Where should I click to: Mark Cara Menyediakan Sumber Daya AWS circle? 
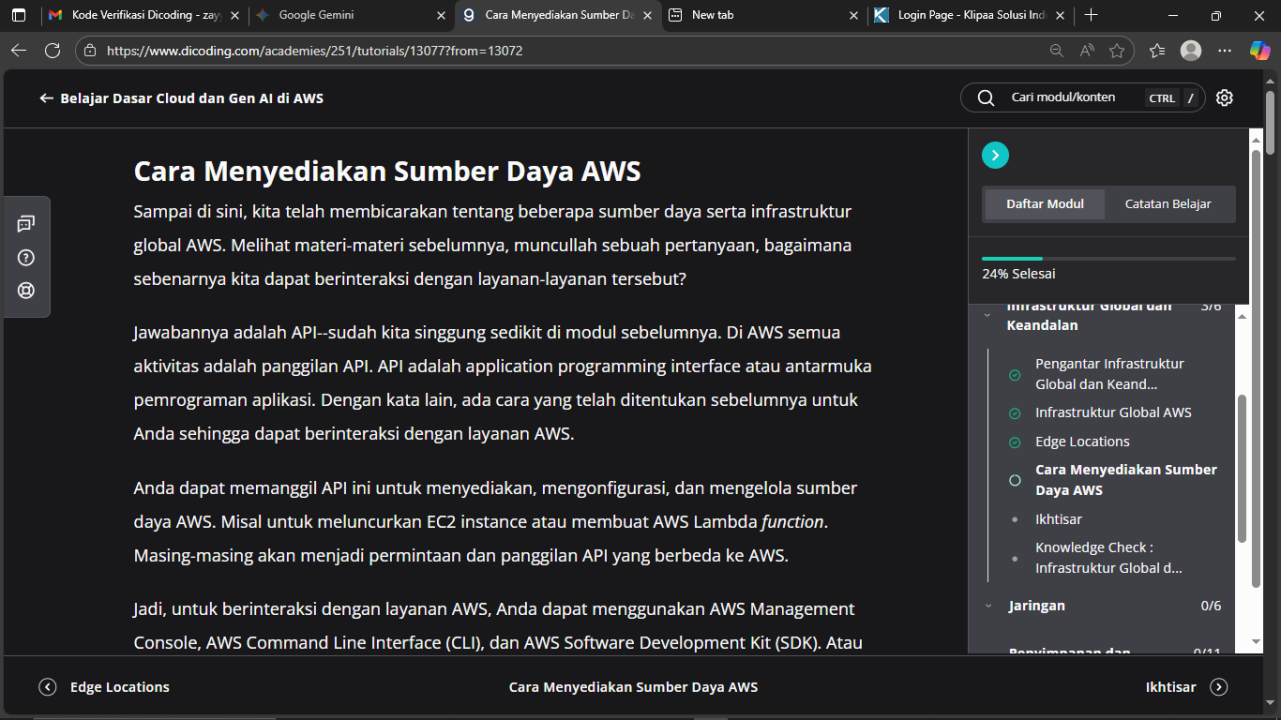[x=1015, y=480]
